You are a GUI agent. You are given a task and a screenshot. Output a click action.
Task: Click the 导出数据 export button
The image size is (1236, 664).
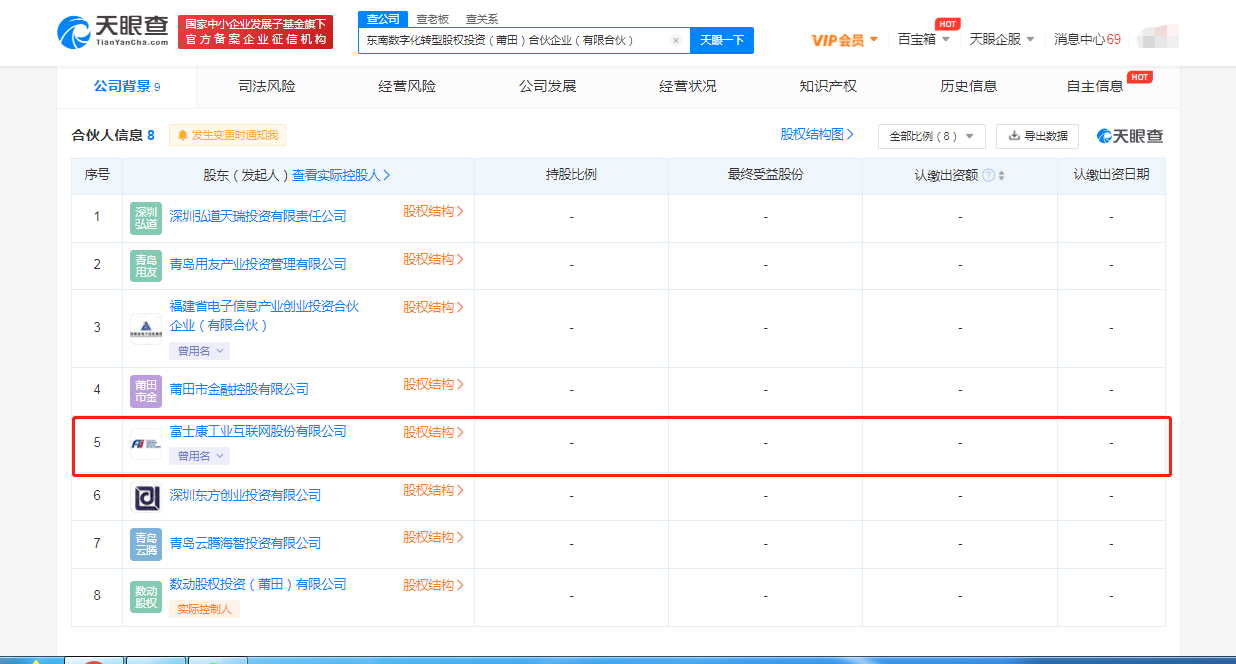click(x=1037, y=136)
